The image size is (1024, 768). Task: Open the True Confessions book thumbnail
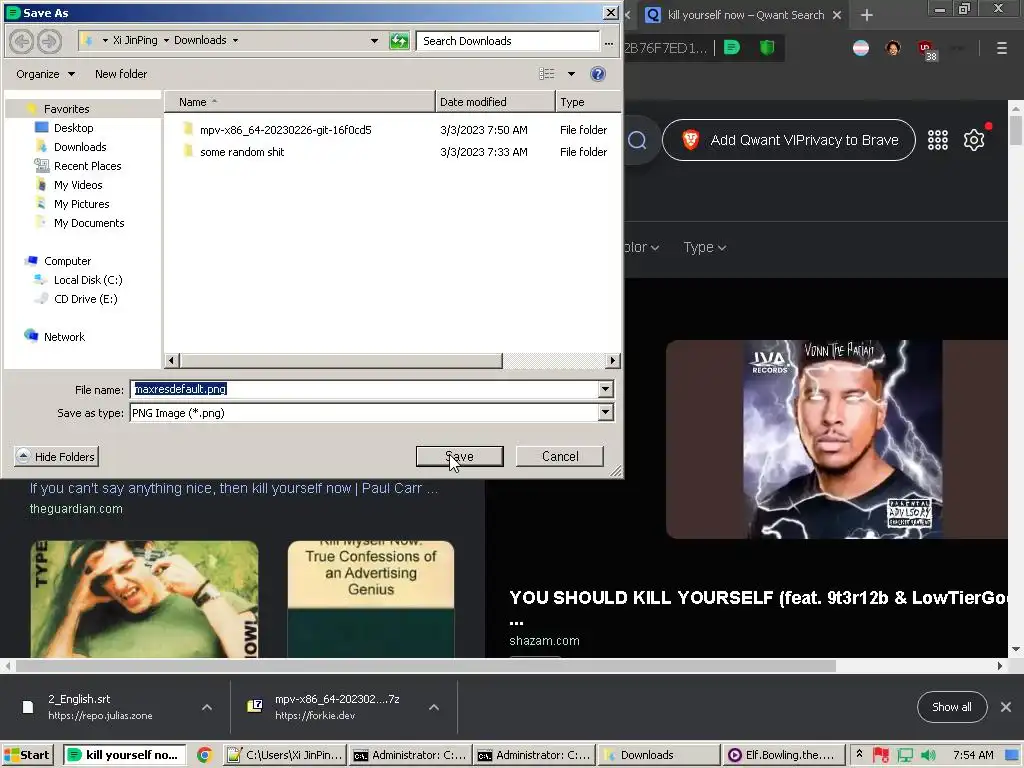[x=371, y=599]
